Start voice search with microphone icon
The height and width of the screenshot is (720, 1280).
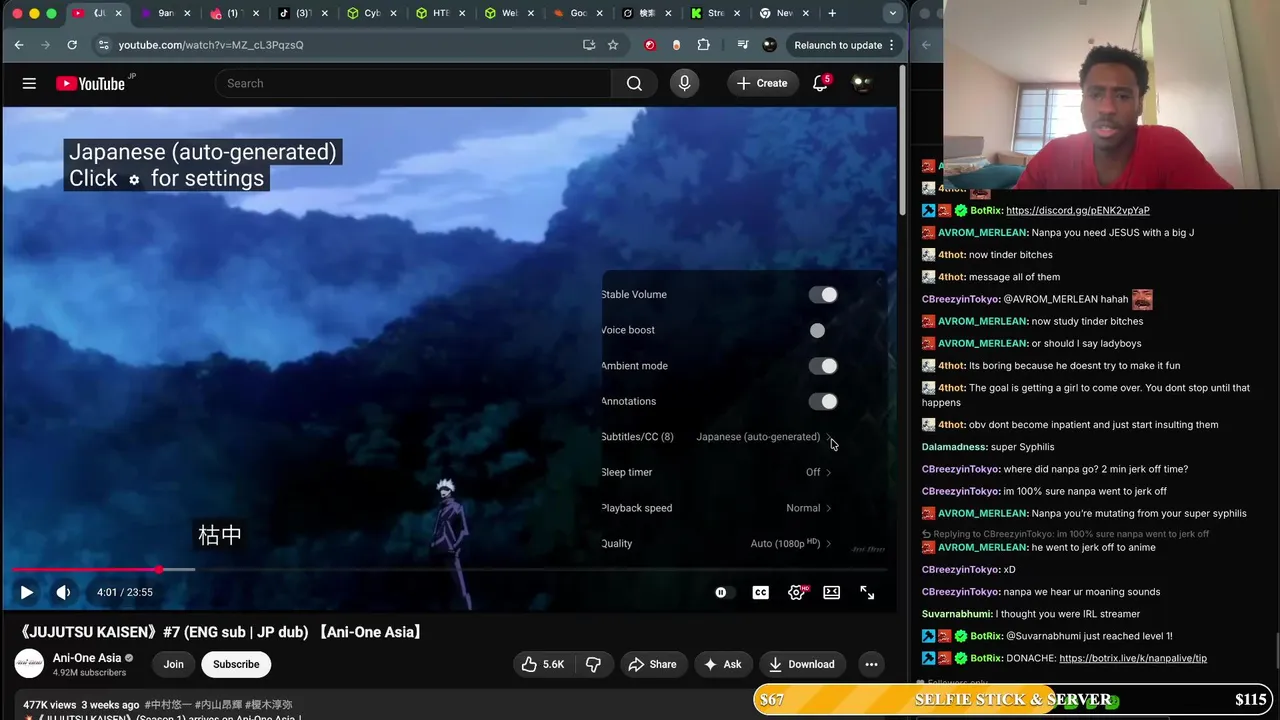point(684,84)
